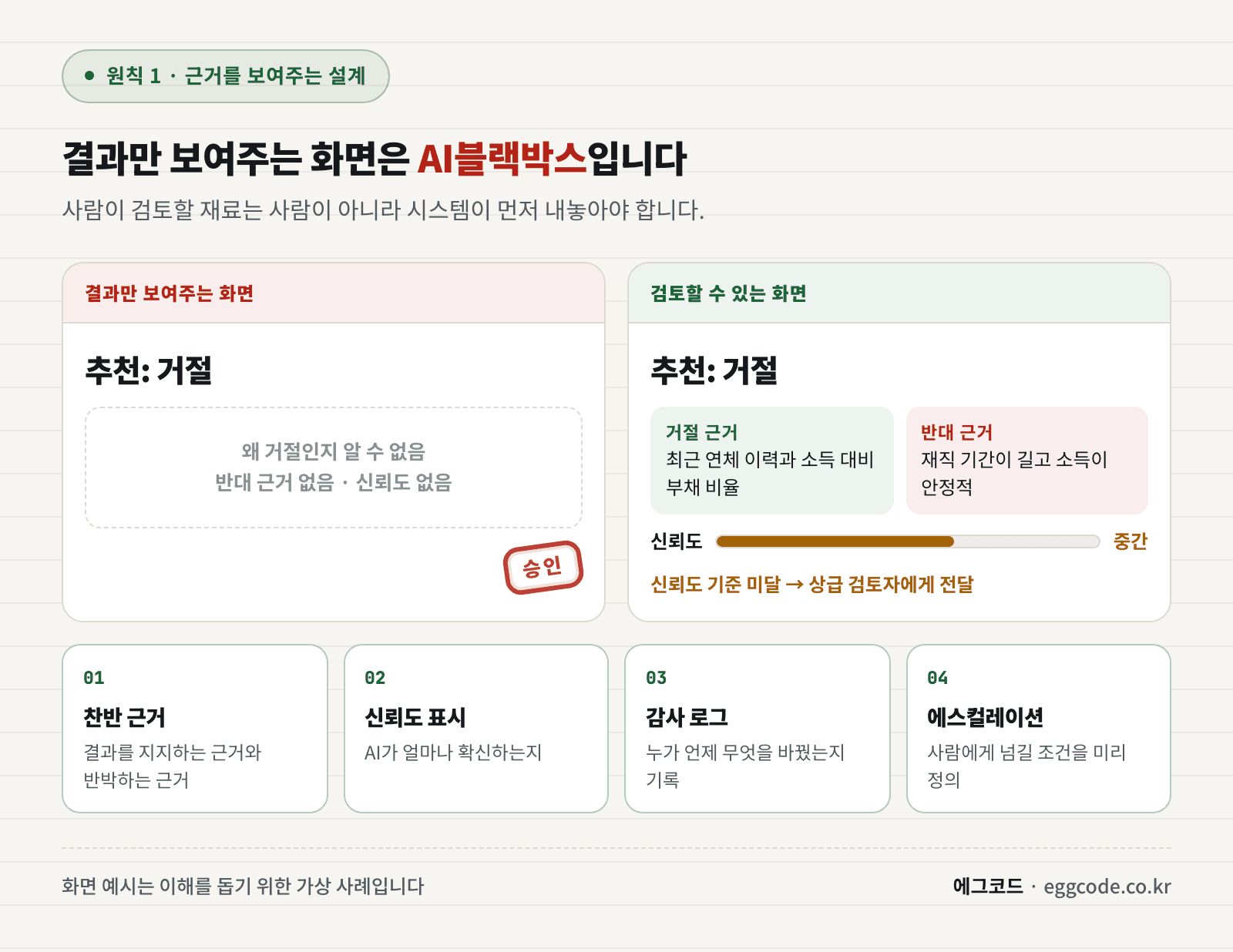Open the green '거절 근거' evidence box
Screen dimensions: 1233x952
[x=772, y=461]
